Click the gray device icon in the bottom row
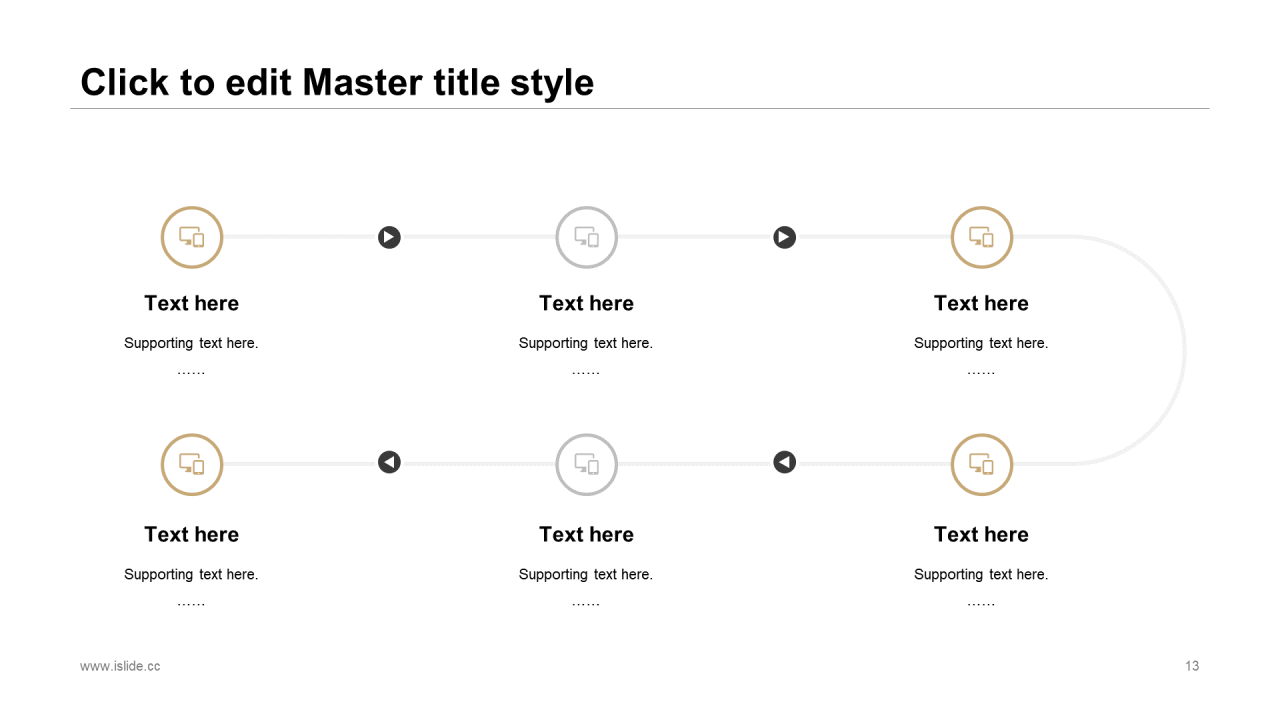The image size is (1280, 720). point(587,464)
